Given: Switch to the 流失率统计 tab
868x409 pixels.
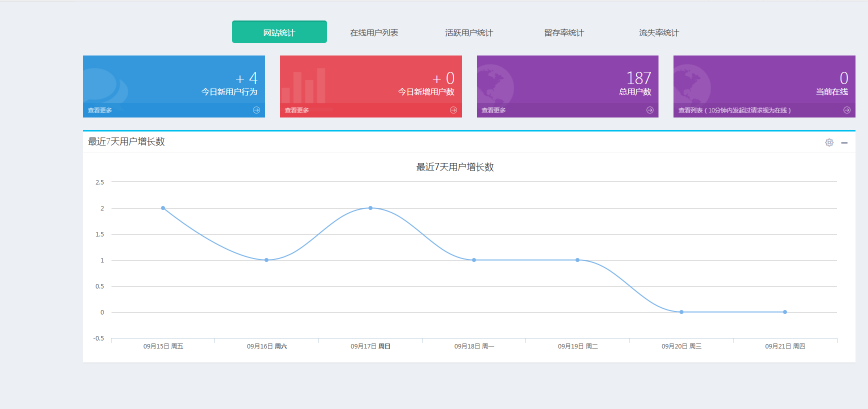Looking at the screenshot, I should [659, 33].
